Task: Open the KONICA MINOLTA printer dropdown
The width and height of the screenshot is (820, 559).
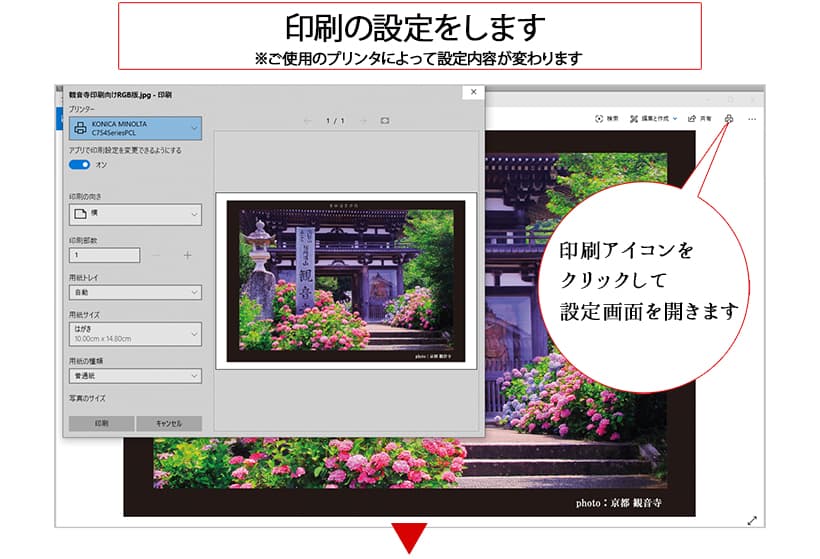Action: click(x=134, y=128)
